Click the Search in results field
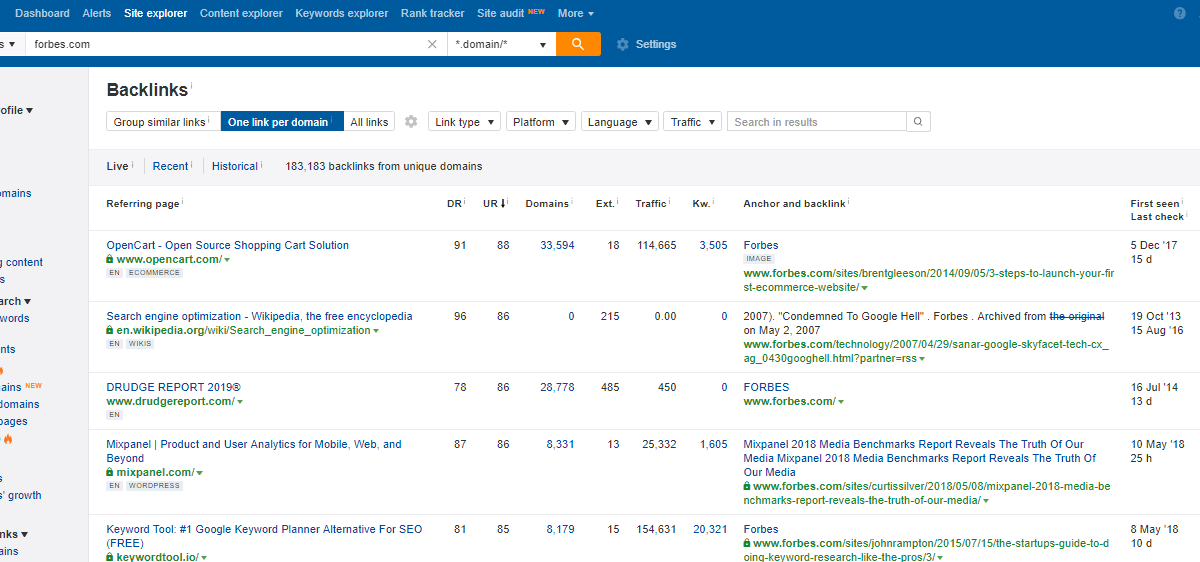 (x=817, y=122)
